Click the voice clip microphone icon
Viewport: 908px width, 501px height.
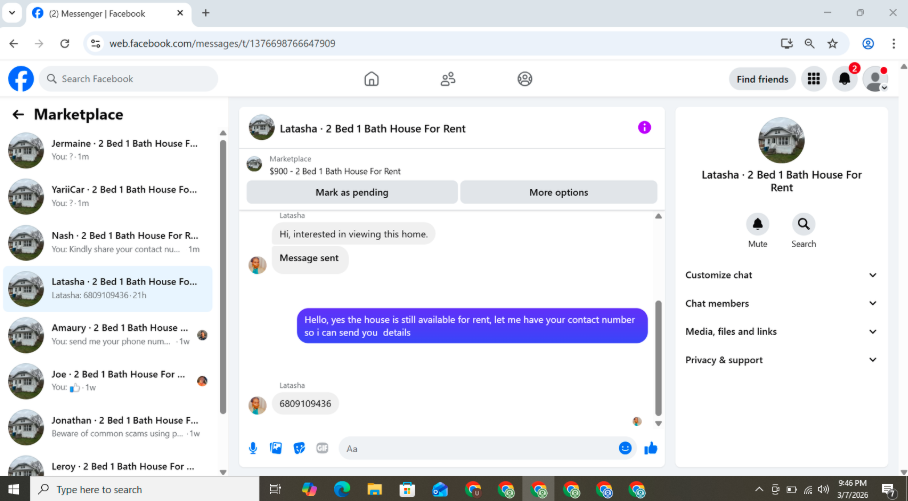(253, 448)
